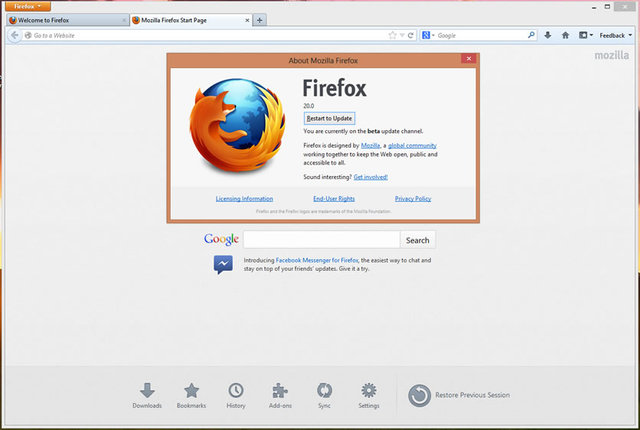Image resolution: width=640 pixels, height=430 pixels.
Task: Click Restore Previous Session
Action: pyautogui.click(x=459, y=395)
